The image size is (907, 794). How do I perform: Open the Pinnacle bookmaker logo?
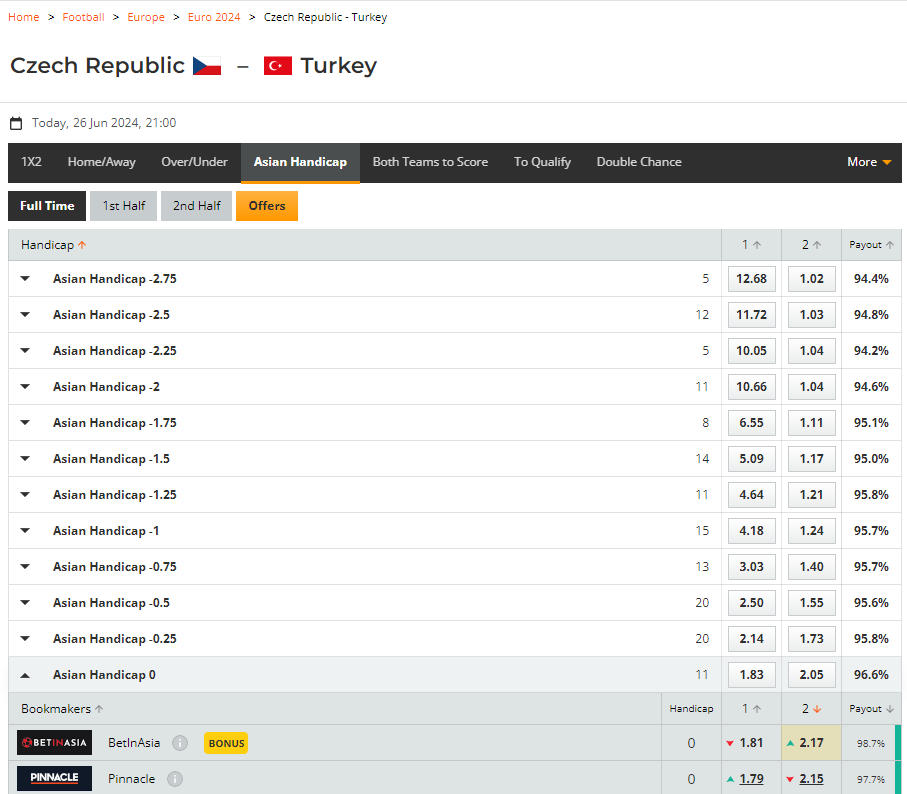point(54,778)
